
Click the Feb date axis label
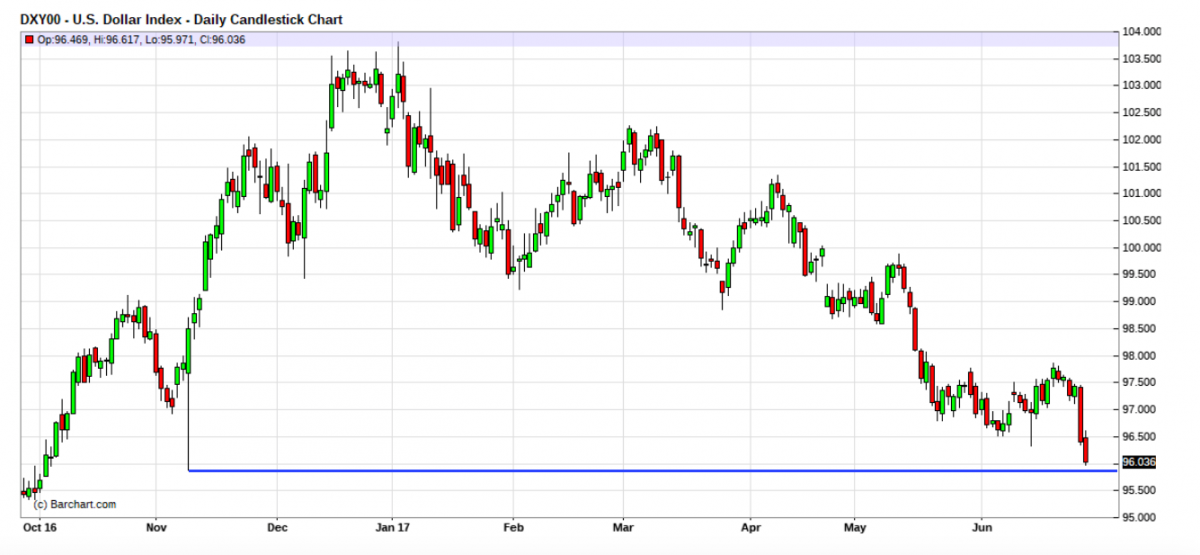512,525
